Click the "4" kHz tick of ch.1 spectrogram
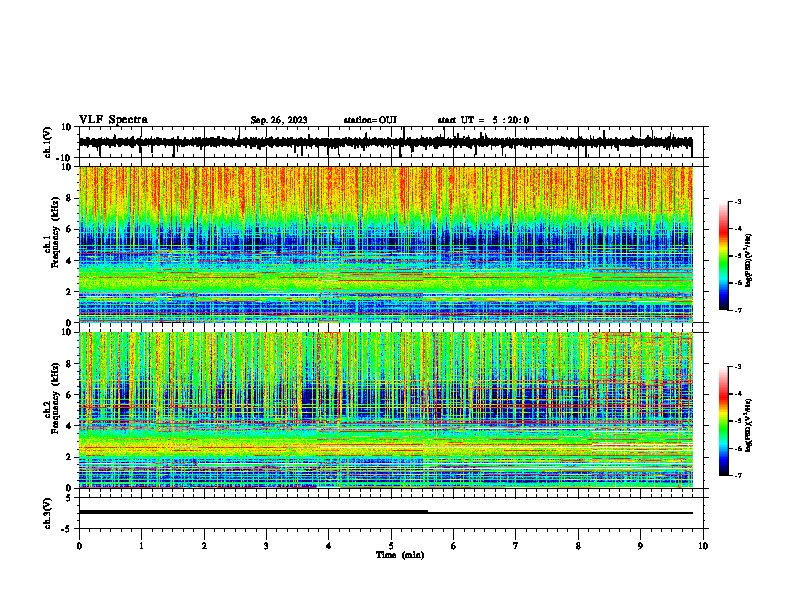 point(69,261)
